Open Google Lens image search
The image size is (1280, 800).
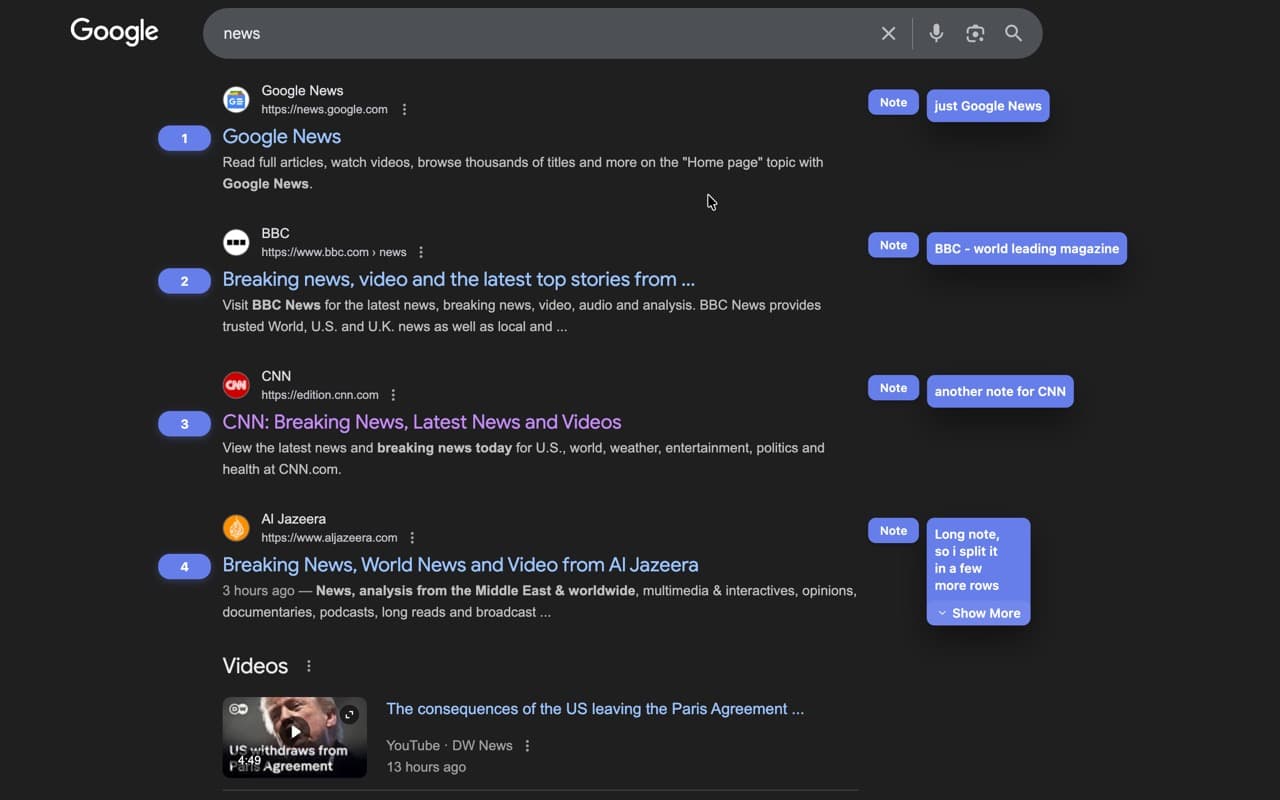(975, 33)
